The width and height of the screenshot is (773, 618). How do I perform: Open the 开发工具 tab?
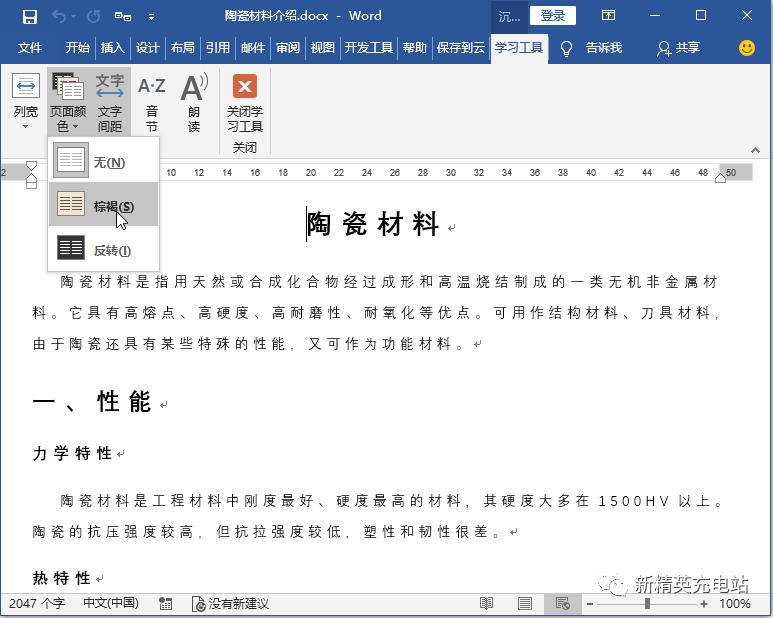(x=368, y=48)
